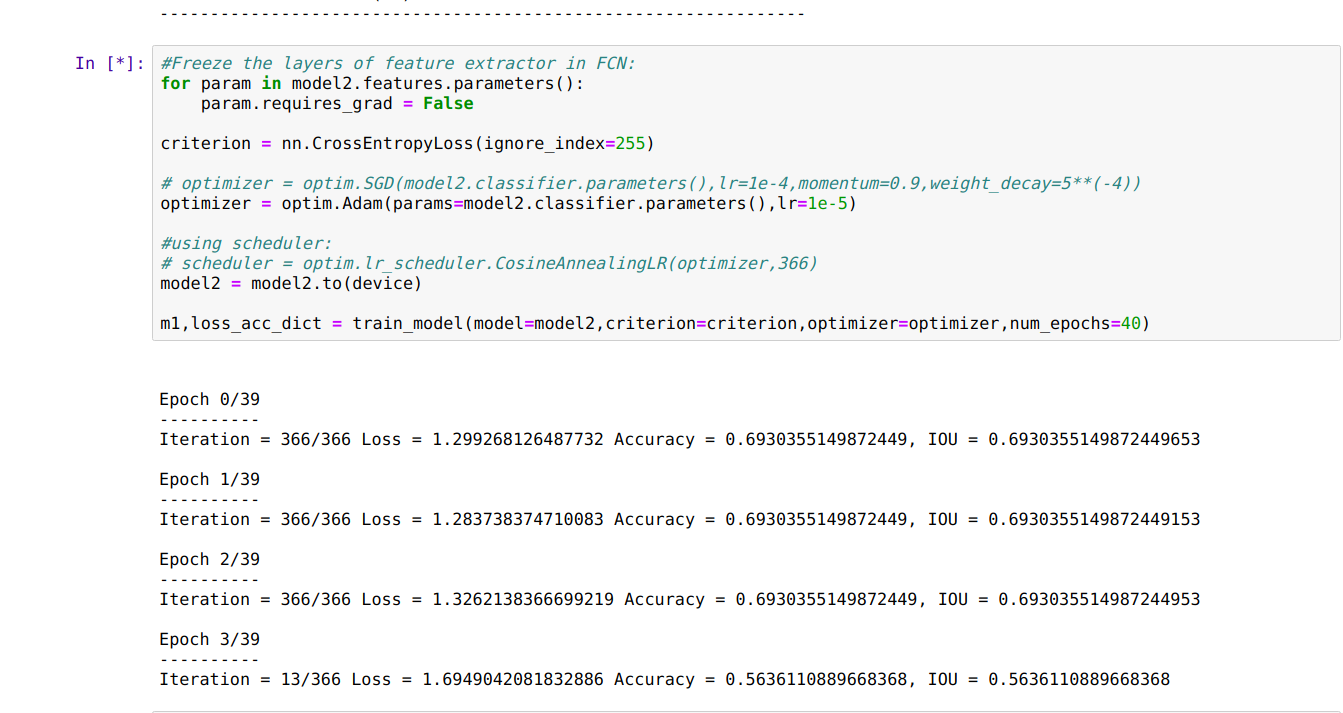Click the train_model call line
Image resolution: width=1343 pixels, height=713 pixels.
click(x=655, y=323)
